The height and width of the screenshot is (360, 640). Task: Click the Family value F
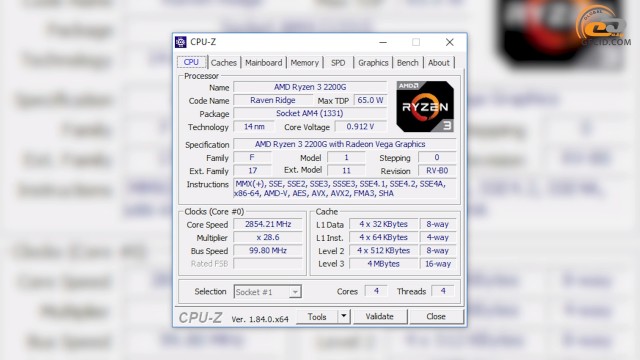coord(252,157)
